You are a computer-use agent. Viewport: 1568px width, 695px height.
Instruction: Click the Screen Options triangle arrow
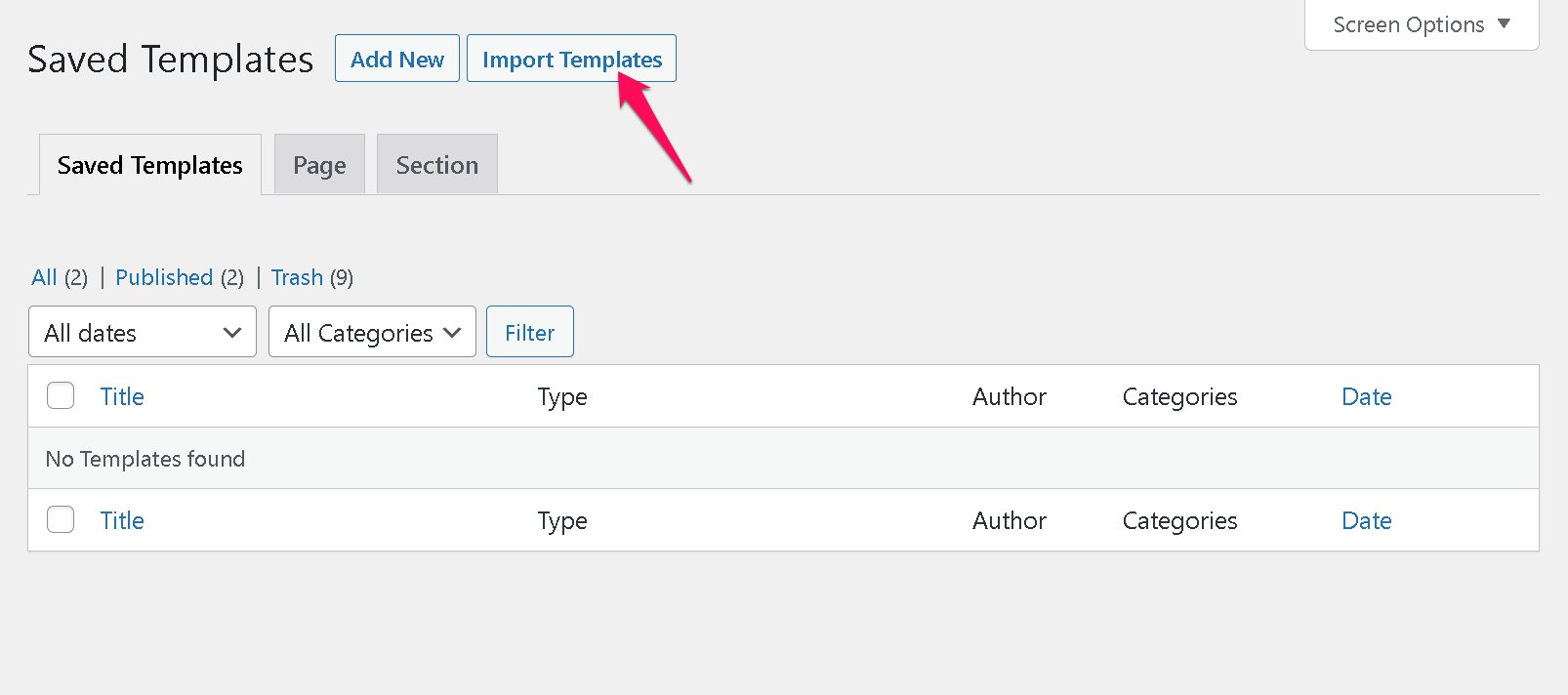tap(1504, 23)
